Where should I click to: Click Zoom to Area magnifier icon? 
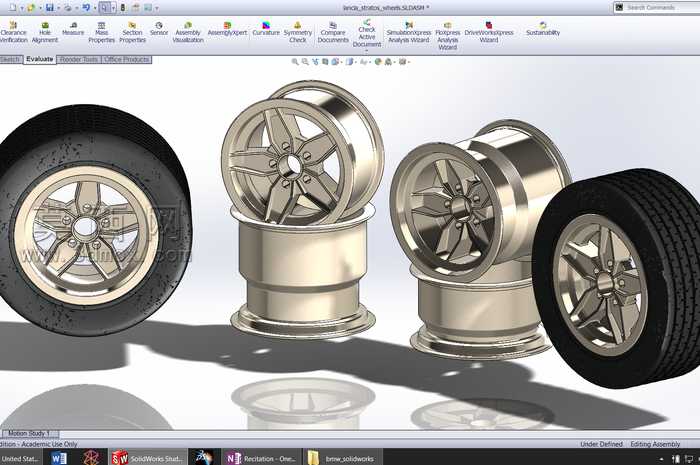click(305, 62)
